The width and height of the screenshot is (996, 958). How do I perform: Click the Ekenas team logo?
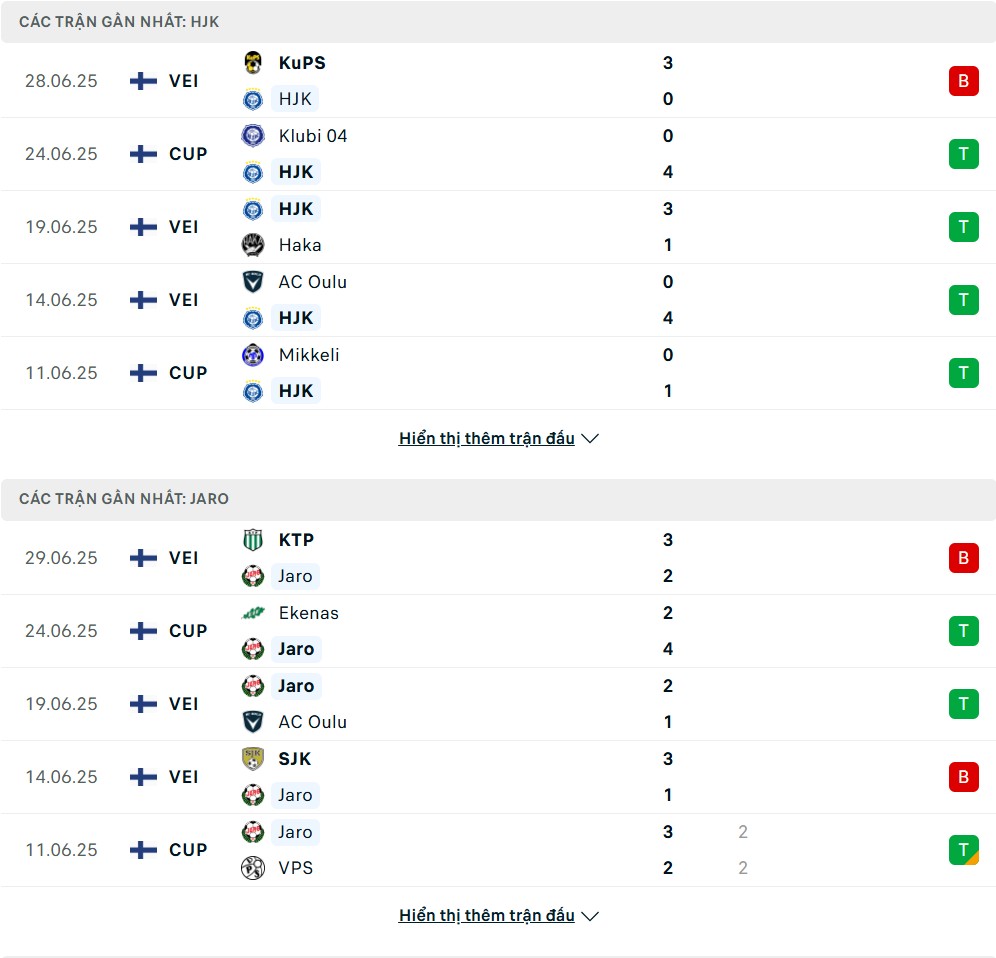click(x=253, y=613)
